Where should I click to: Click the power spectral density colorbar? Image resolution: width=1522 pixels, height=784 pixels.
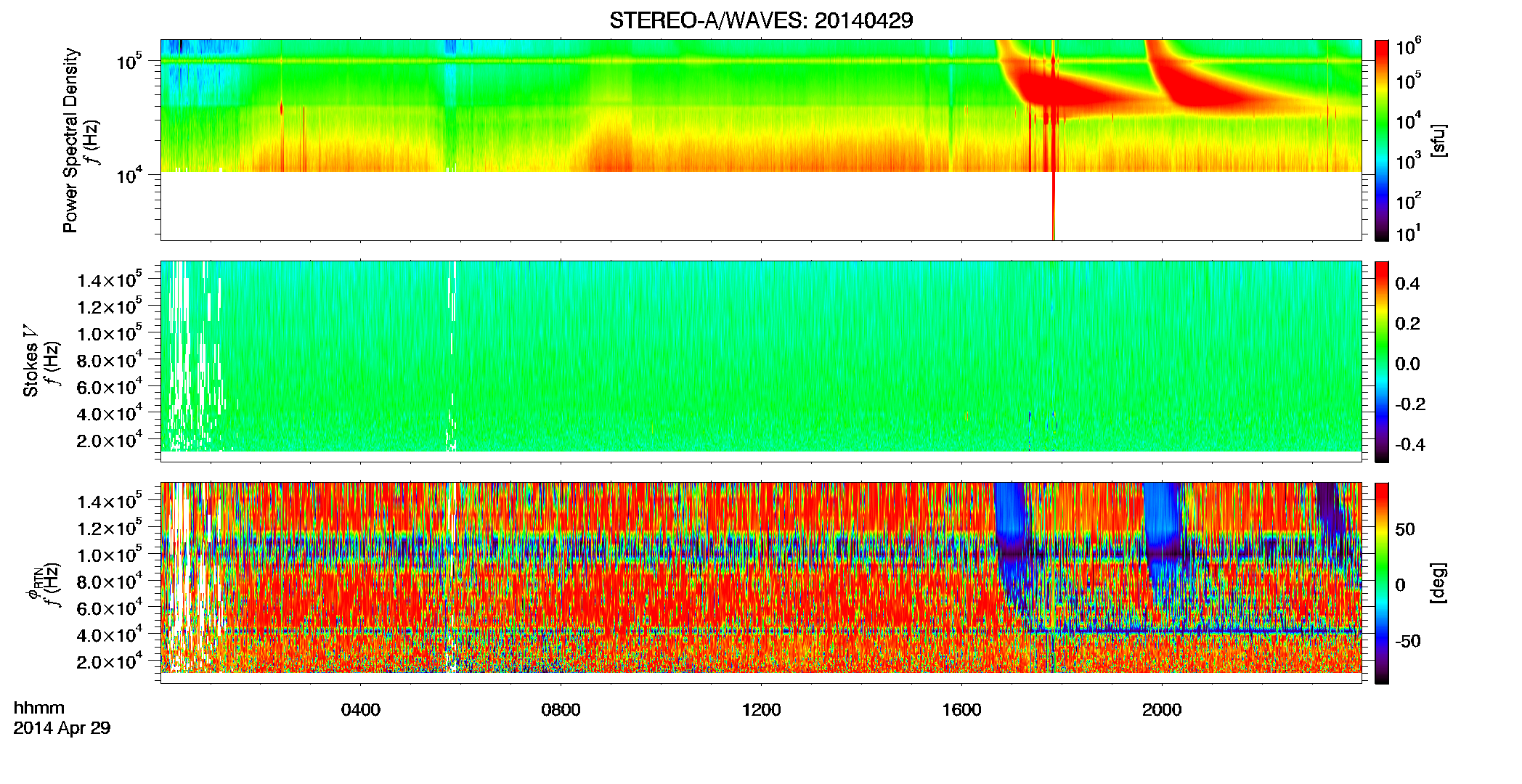[1382, 140]
